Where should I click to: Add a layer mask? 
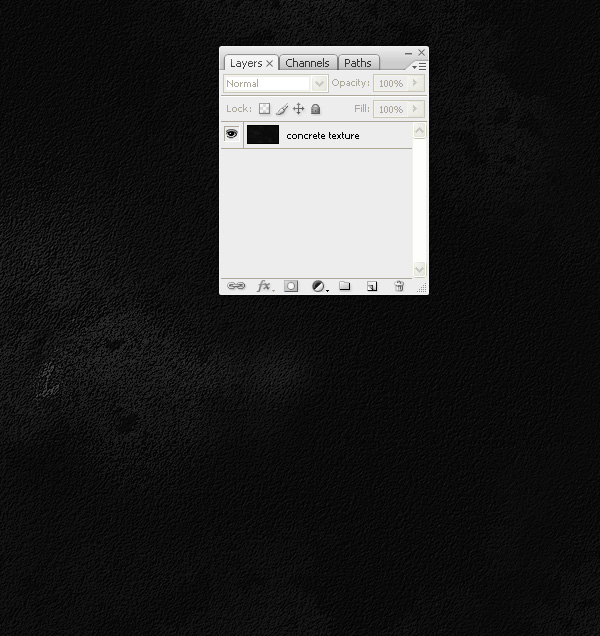(291, 286)
